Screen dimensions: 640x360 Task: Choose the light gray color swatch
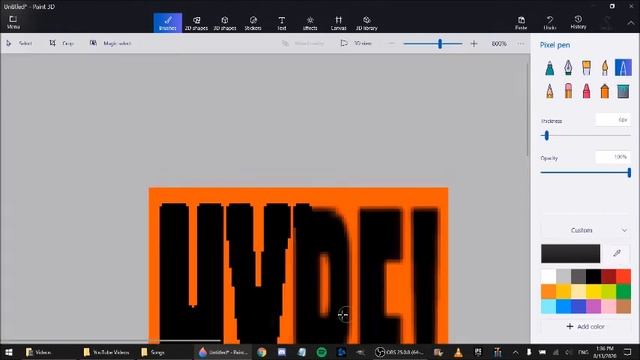tap(563, 277)
